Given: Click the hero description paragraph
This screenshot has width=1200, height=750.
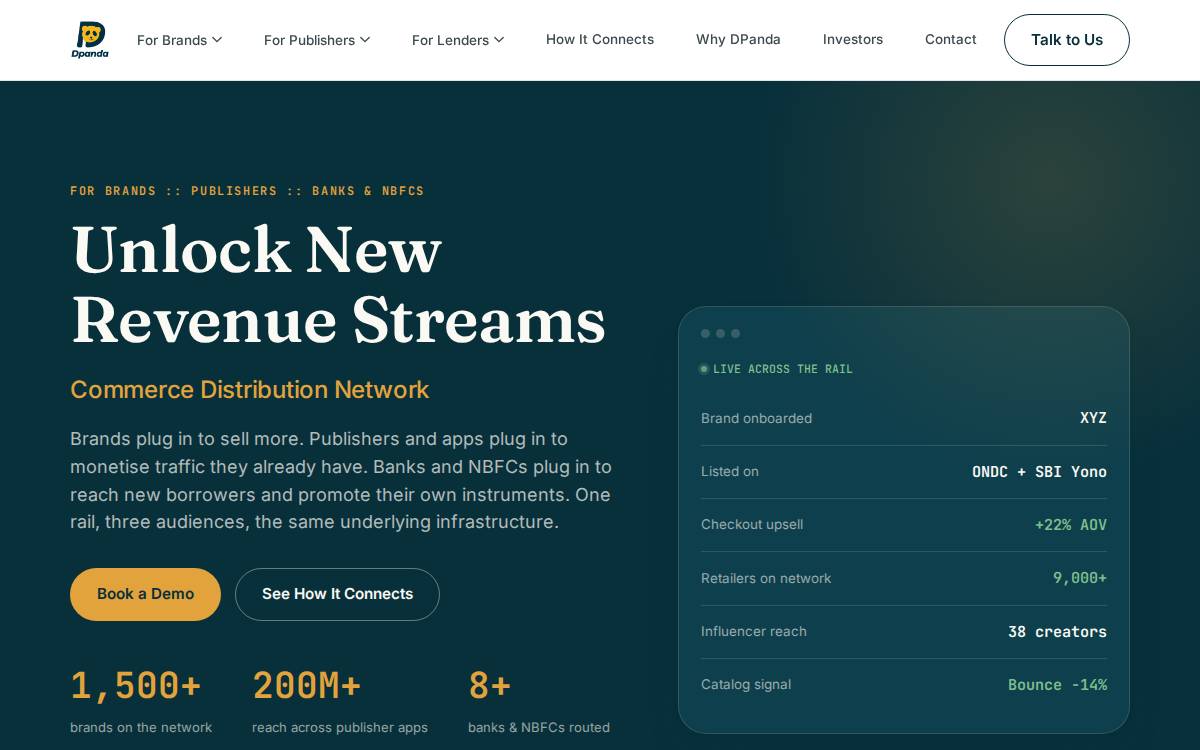Looking at the screenshot, I should (x=341, y=480).
